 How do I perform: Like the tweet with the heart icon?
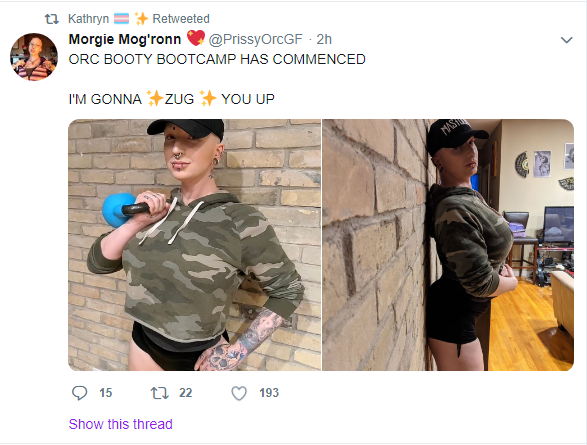click(x=239, y=393)
